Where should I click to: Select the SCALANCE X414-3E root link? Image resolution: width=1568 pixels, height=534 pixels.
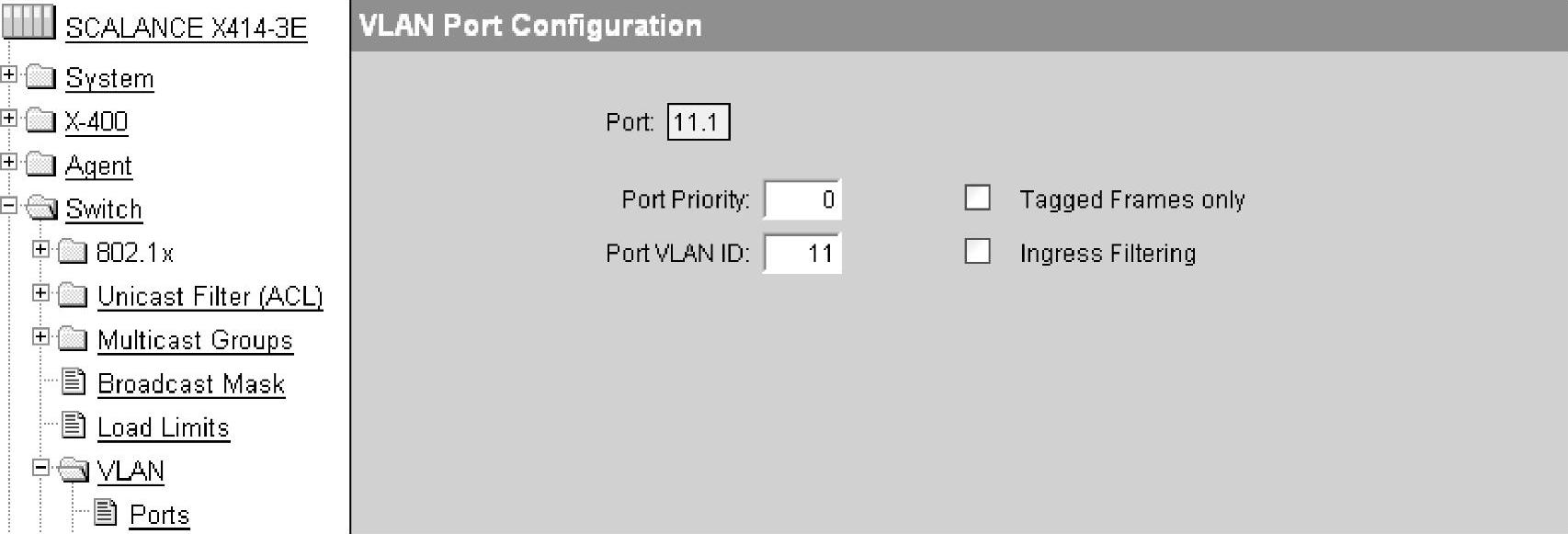[x=186, y=28]
